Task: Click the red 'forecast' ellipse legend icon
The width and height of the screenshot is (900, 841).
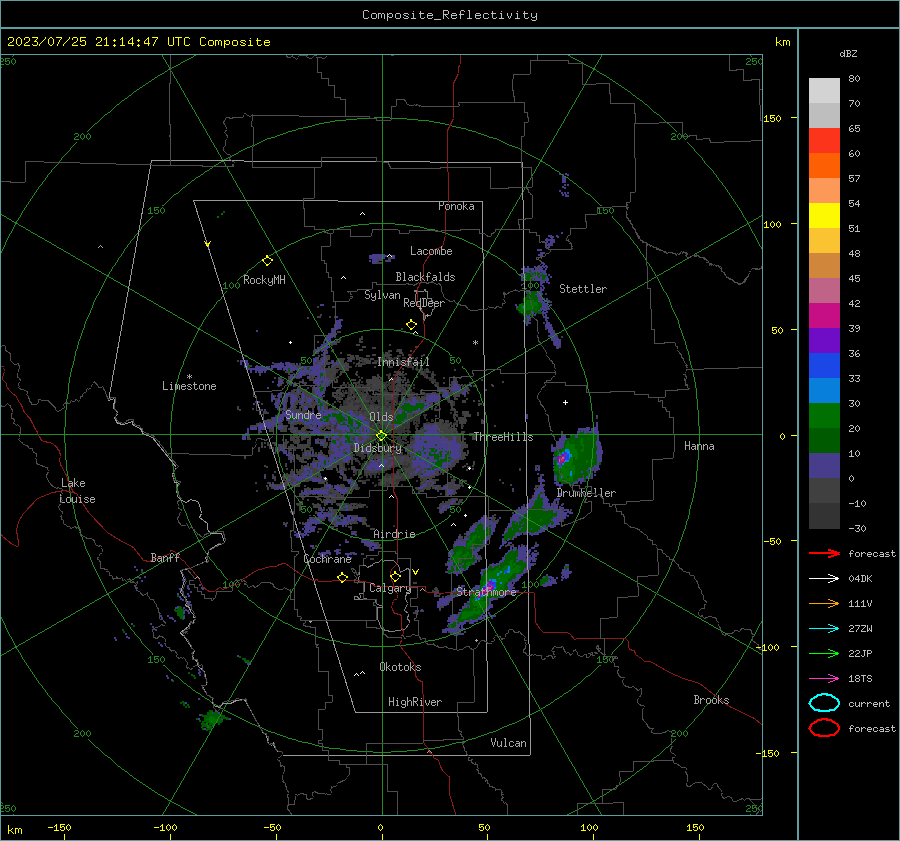Action: (x=824, y=728)
